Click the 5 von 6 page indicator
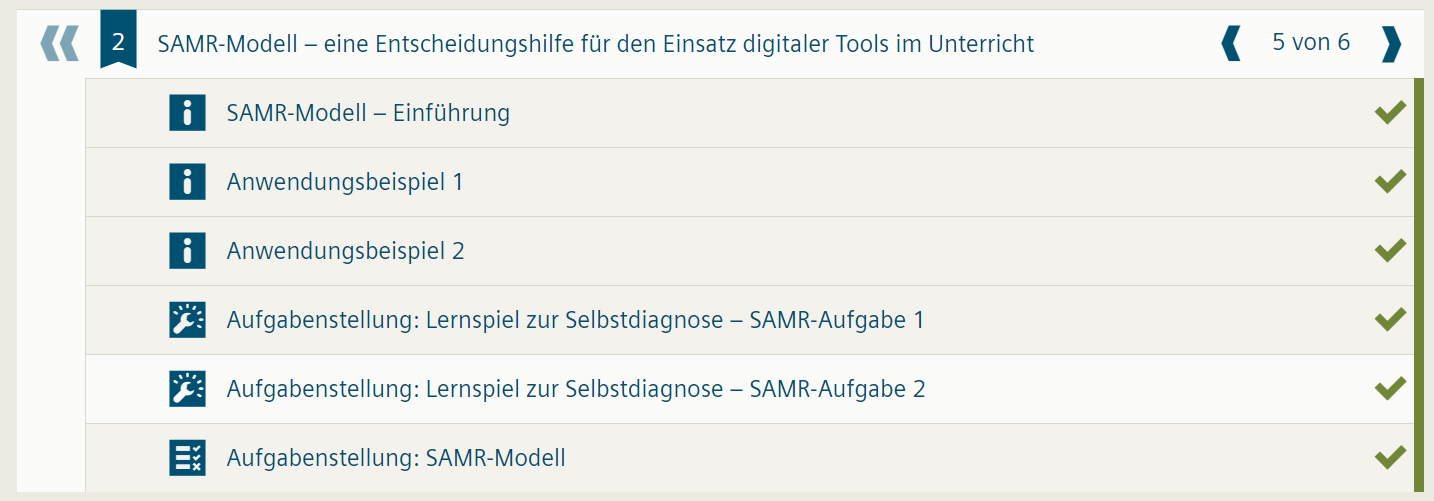Viewport: 1434px width, 501px height. [1311, 42]
